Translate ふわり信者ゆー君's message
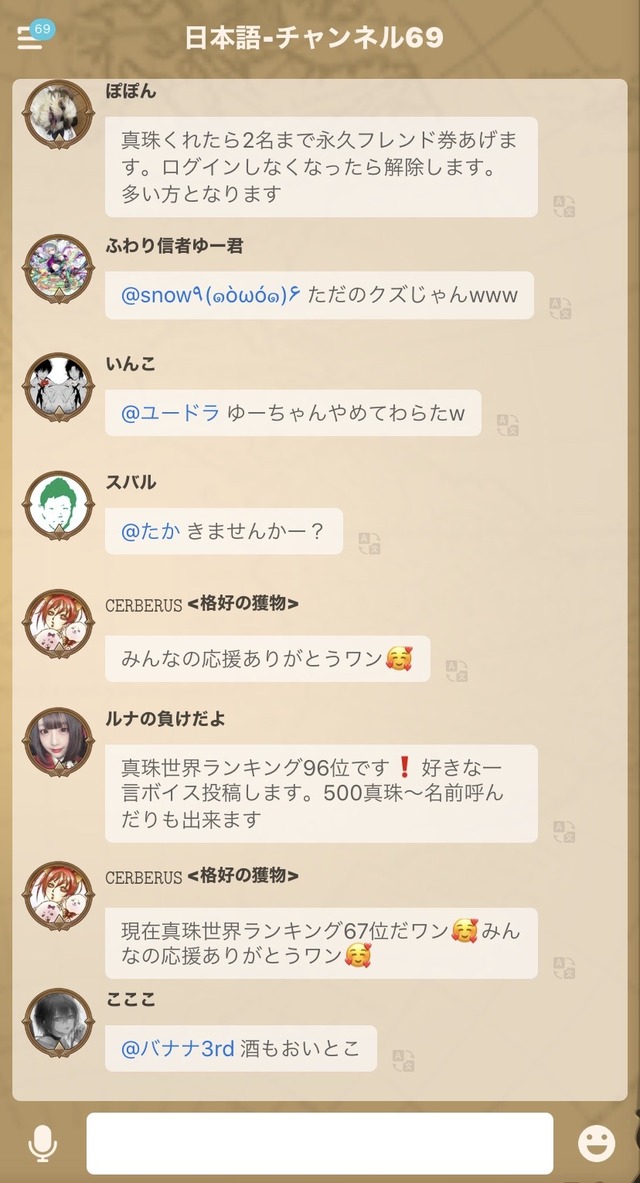 (x=560, y=308)
